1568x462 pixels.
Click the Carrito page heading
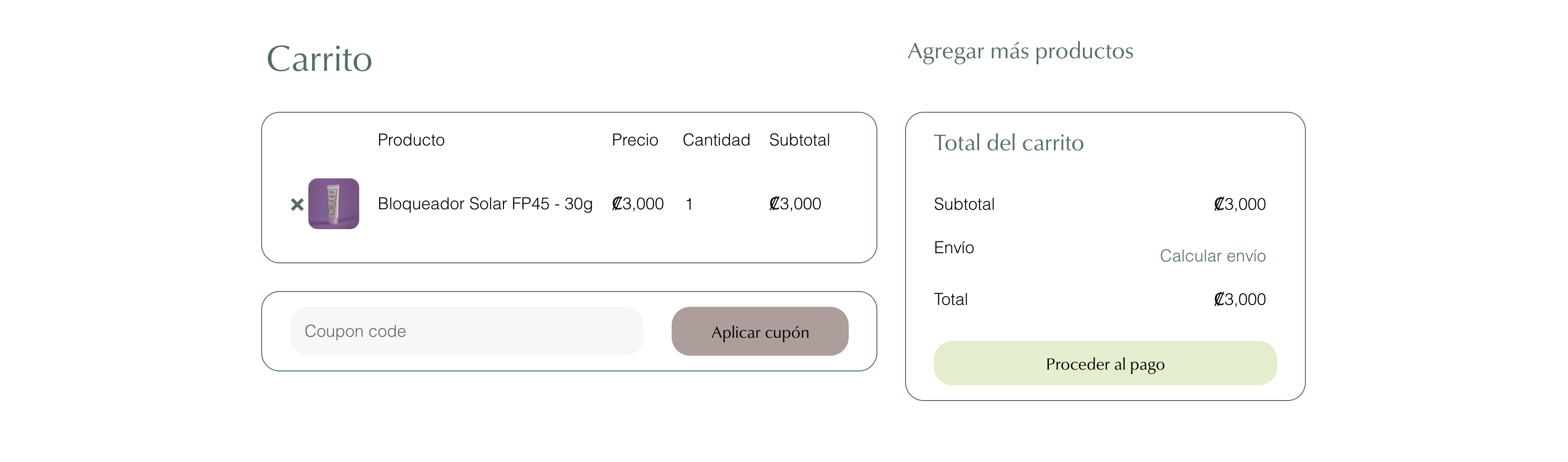tap(319, 59)
